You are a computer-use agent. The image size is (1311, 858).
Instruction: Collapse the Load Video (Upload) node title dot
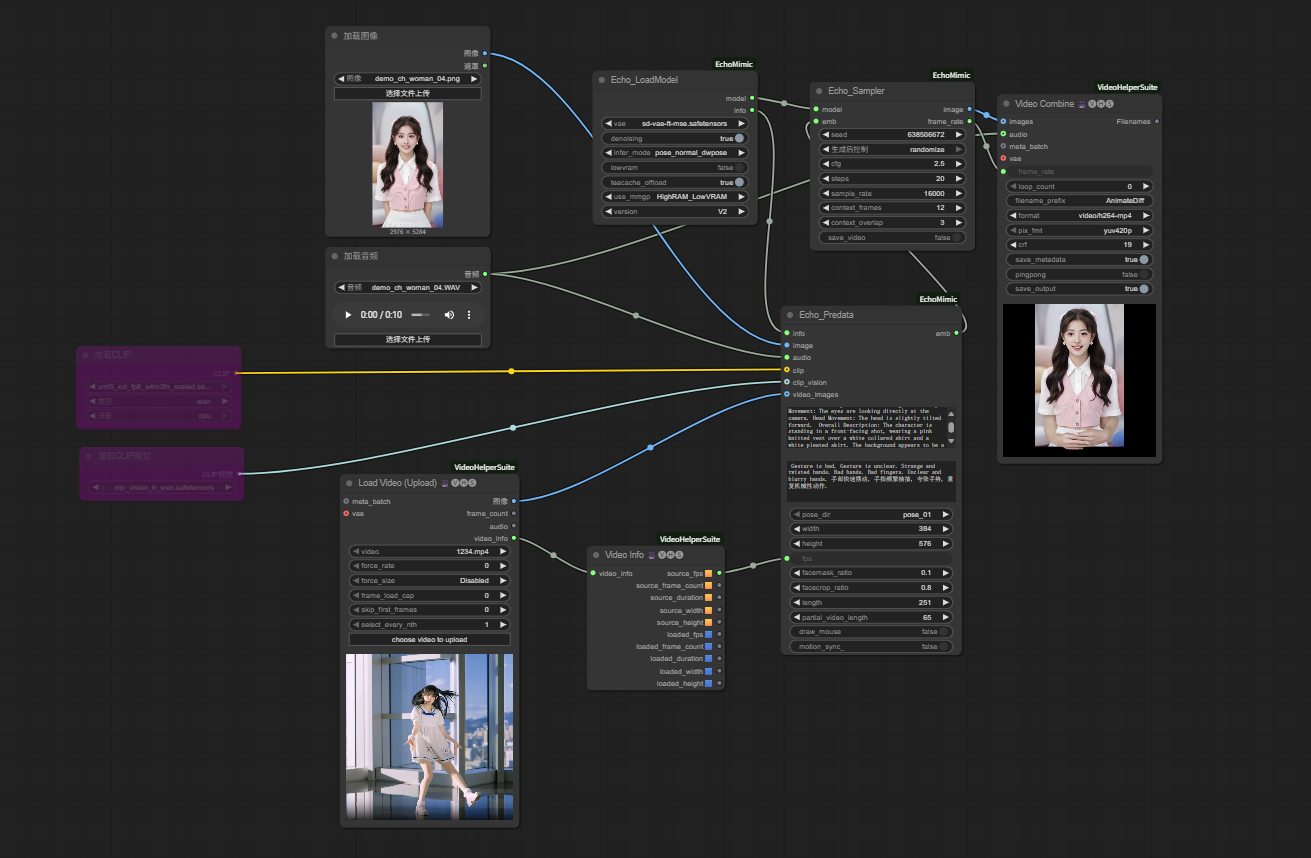349,483
